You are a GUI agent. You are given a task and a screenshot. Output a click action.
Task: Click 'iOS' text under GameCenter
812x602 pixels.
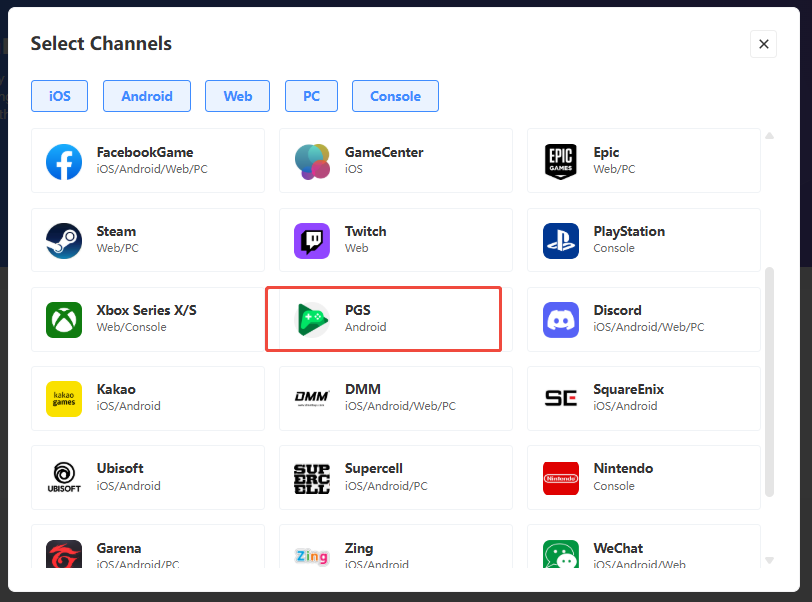pos(354,169)
